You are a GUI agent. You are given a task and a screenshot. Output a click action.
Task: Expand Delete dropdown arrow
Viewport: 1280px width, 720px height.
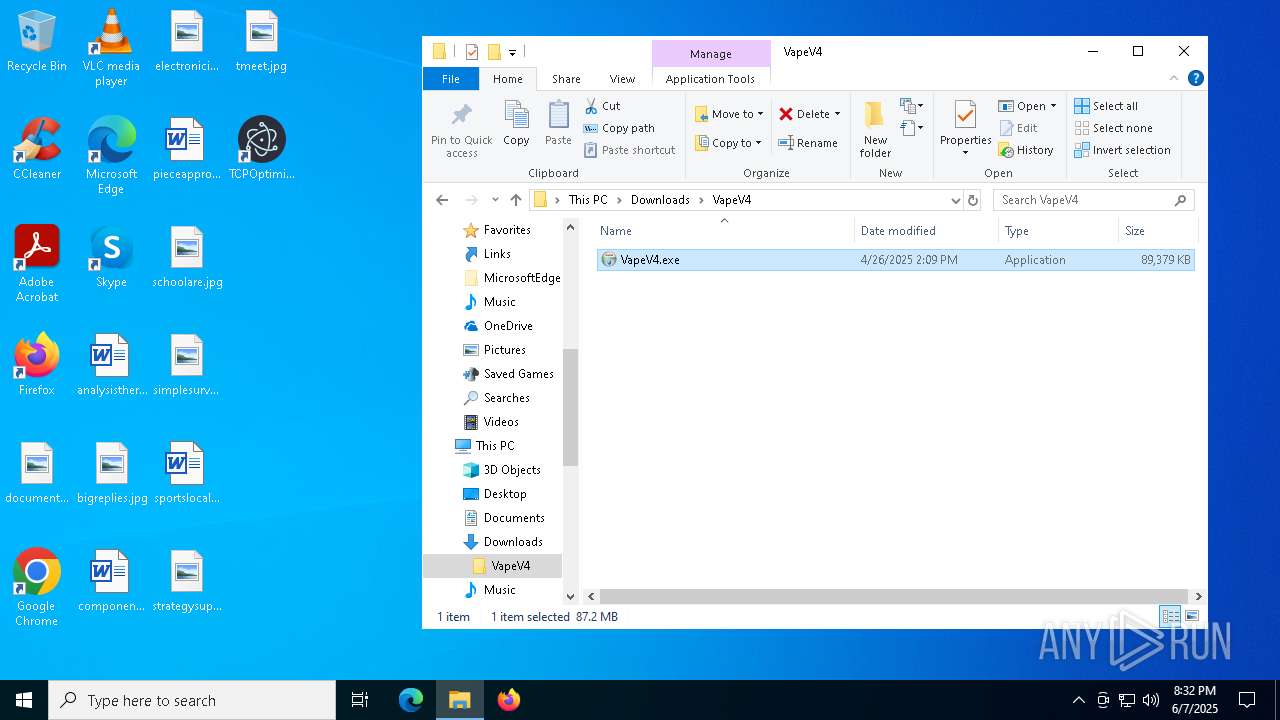[x=837, y=114]
